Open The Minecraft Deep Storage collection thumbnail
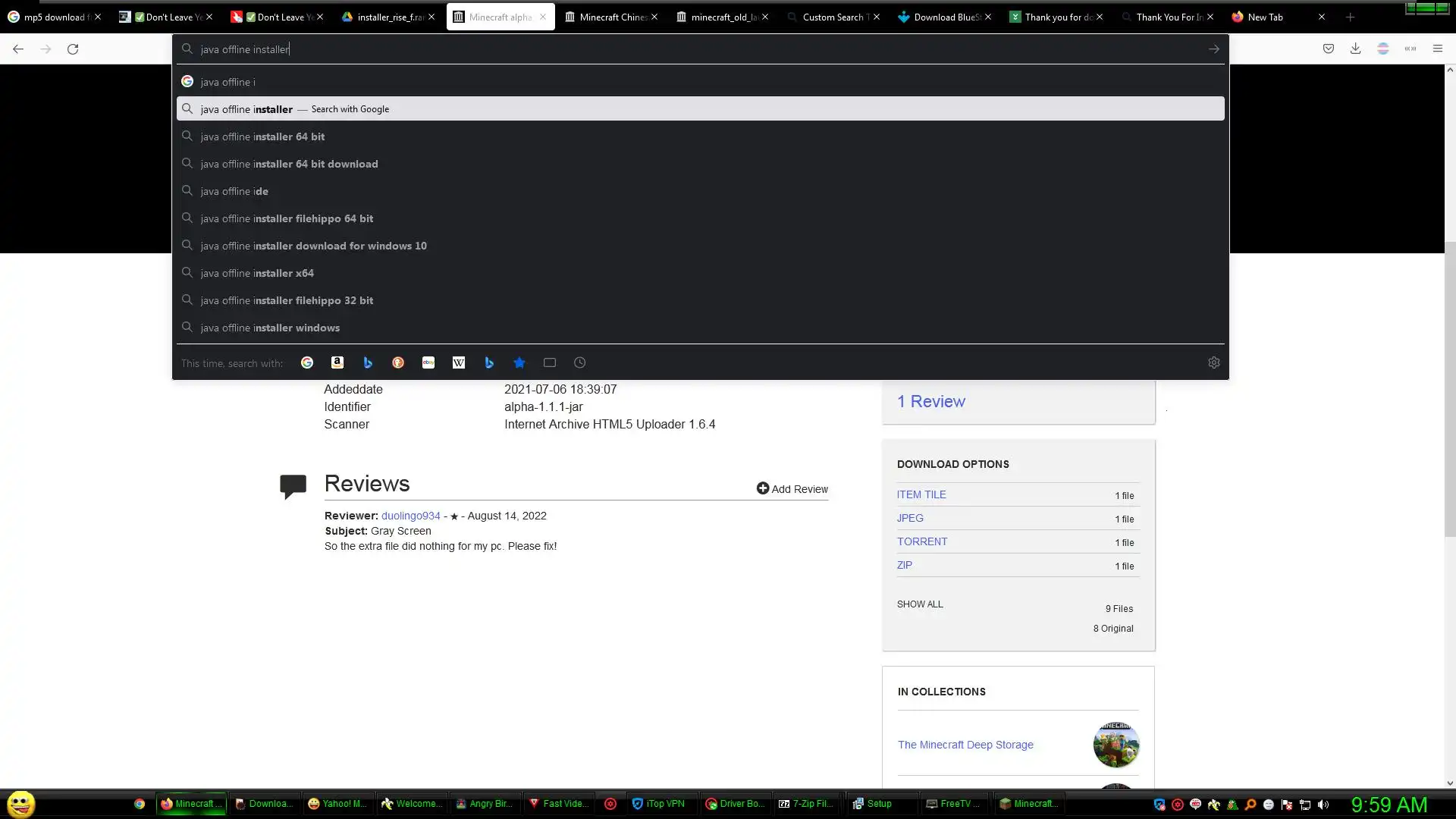This screenshot has width=1456, height=819. (x=1116, y=745)
